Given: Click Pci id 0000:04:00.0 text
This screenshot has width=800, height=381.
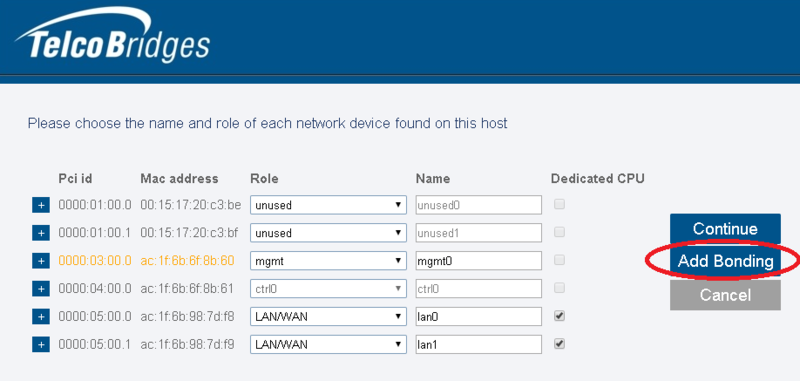Looking at the screenshot, I should click(x=95, y=289).
